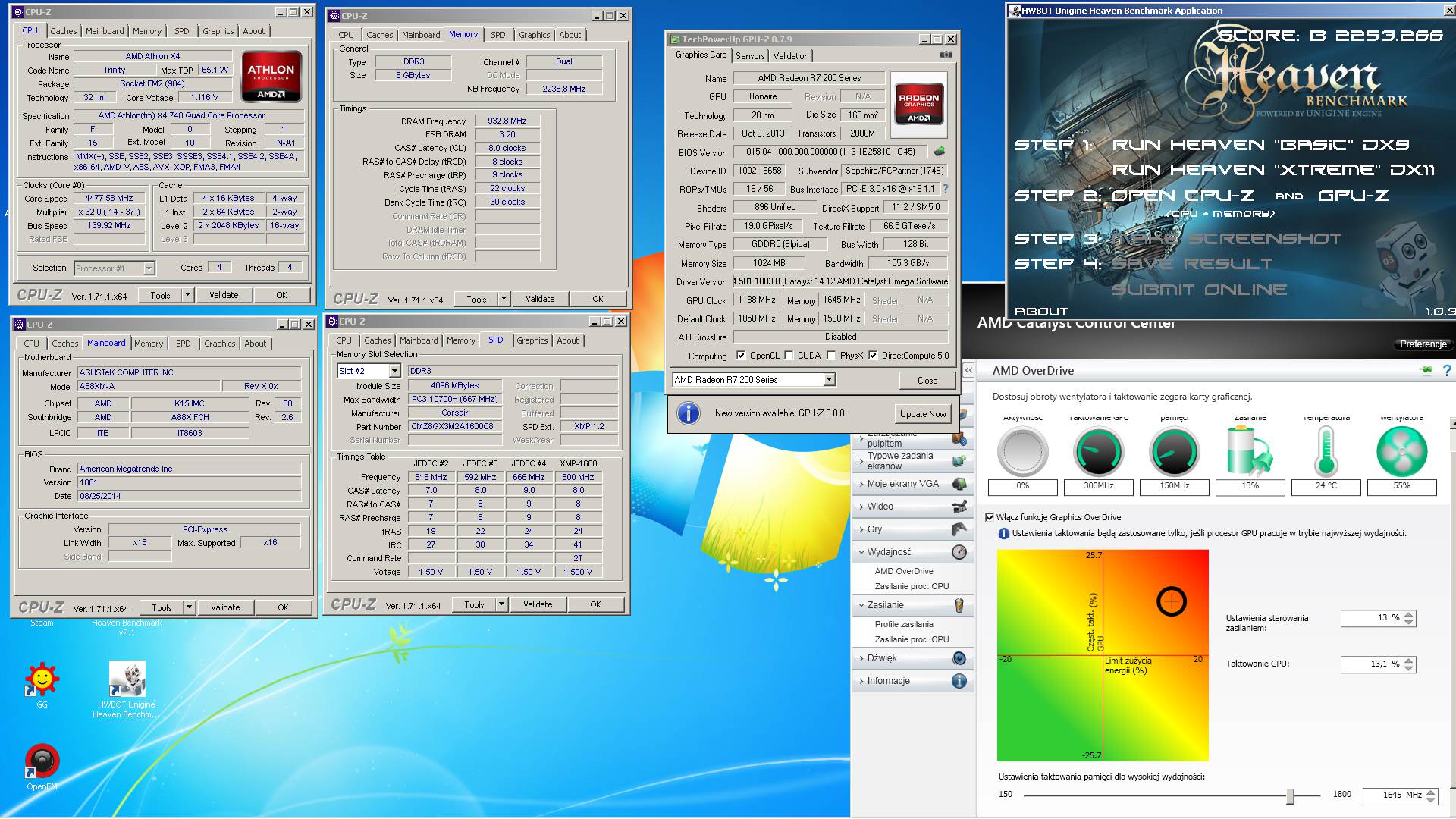Click the GPU-Z BIOS save chip icon

(940, 152)
